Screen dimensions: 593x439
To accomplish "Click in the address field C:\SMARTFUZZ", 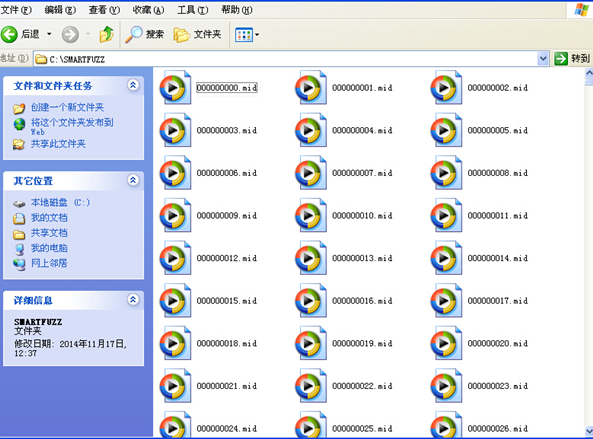I will point(286,59).
